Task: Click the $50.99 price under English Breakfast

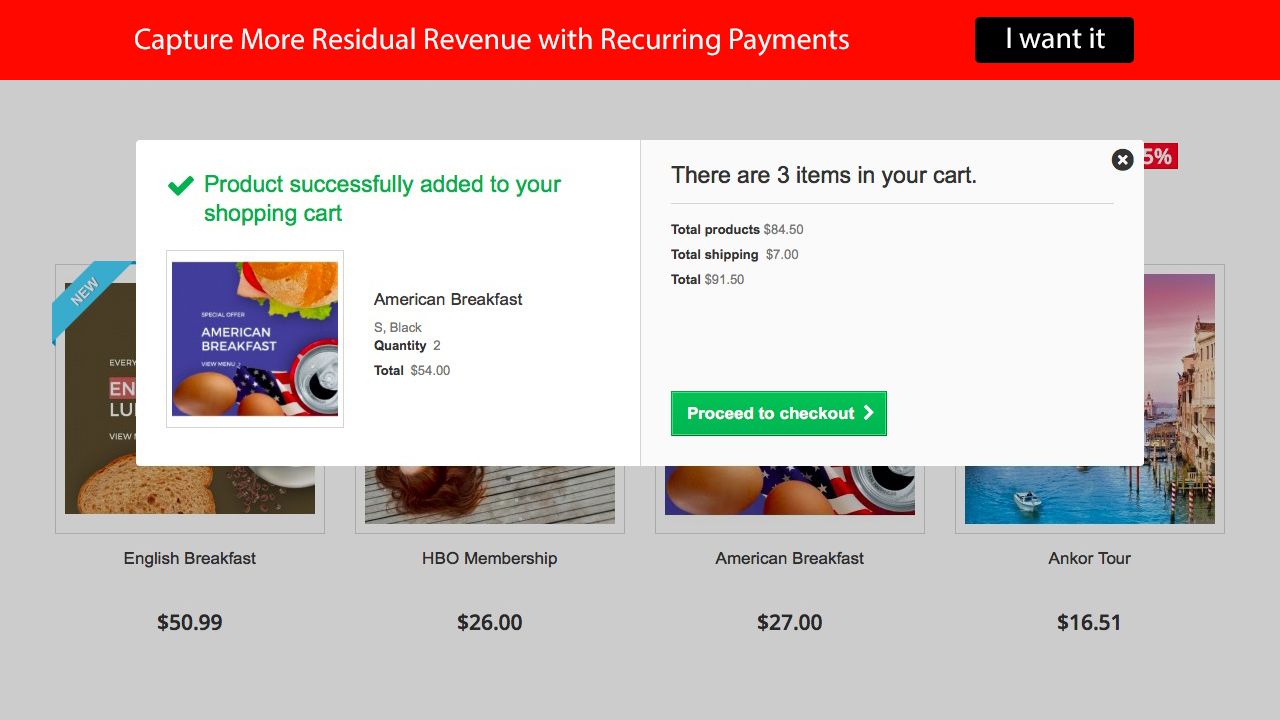Action: [x=190, y=622]
